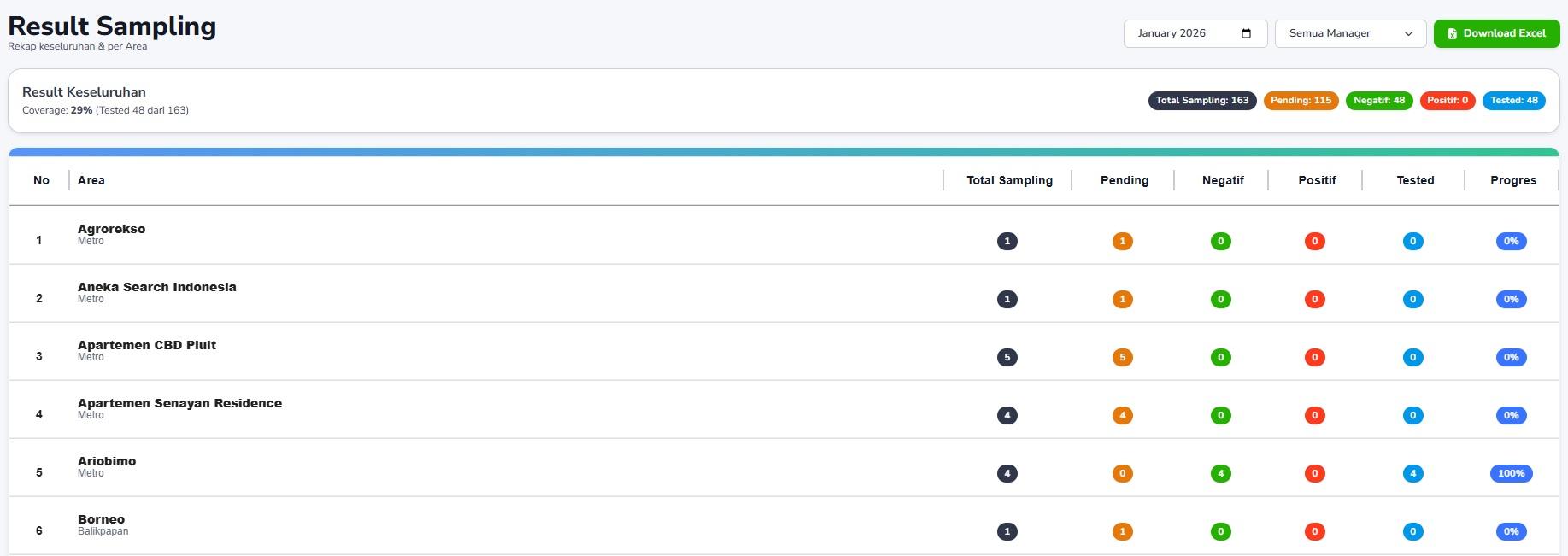Open the Semua Manager dropdown
Screen dimensions: 1568x556
point(1350,33)
